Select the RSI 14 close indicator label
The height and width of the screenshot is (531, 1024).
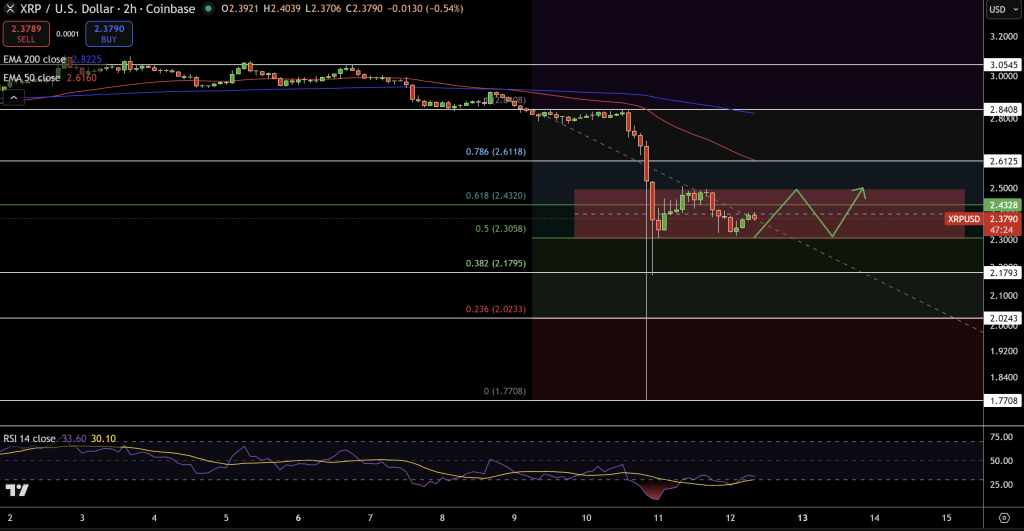(x=29, y=437)
